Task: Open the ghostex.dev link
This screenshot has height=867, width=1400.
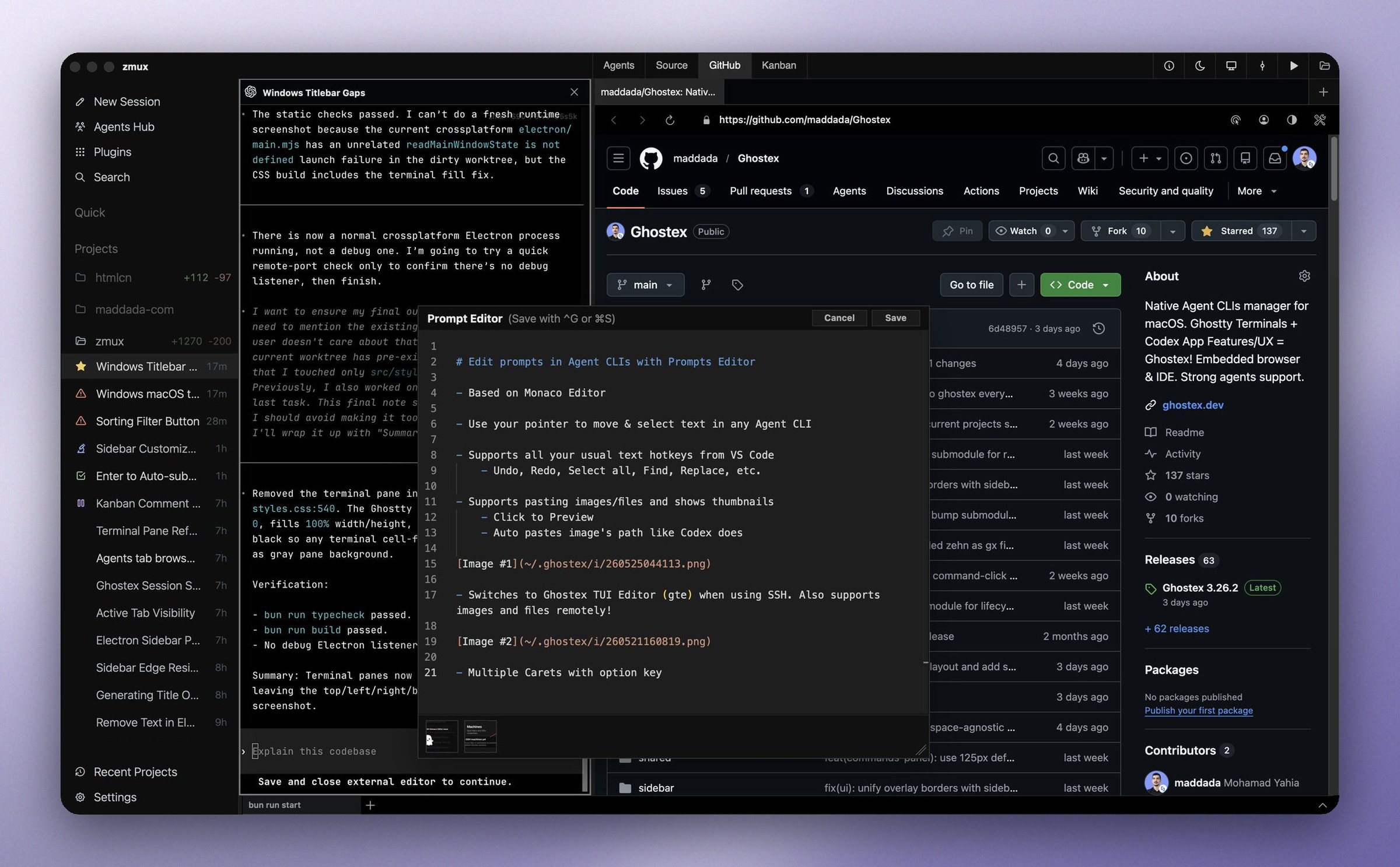Action: (1192, 405)
